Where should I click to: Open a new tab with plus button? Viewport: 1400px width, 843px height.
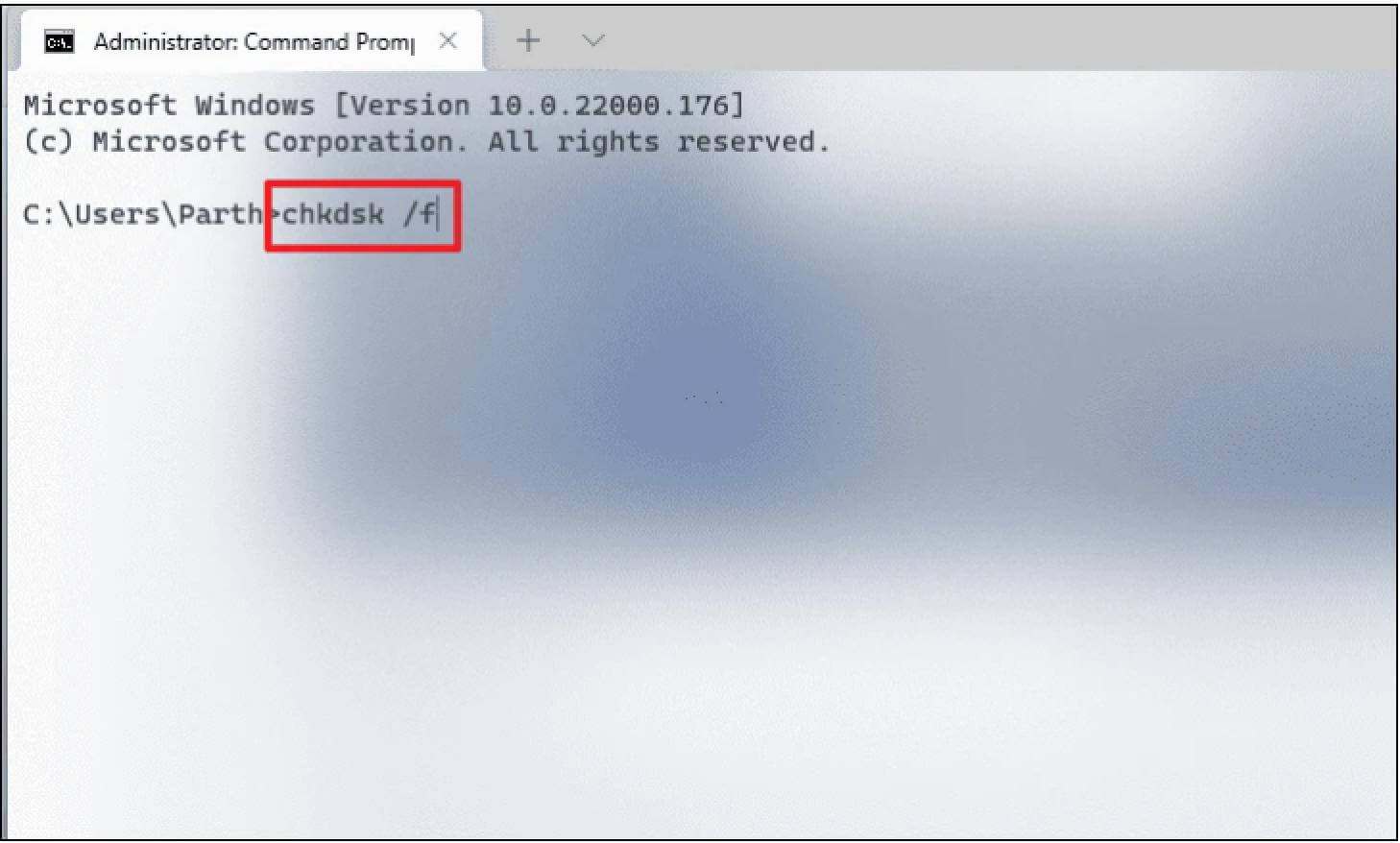tap(528, 40)
